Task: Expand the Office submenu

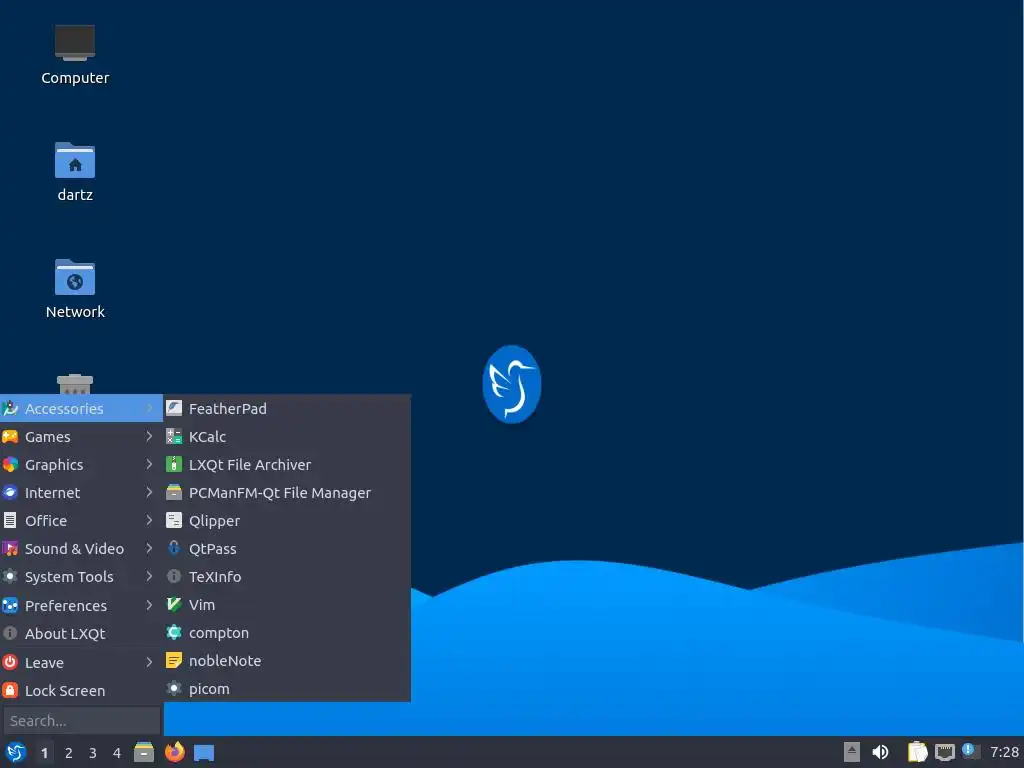Action: pyautogui.click(x=81, y=521)
